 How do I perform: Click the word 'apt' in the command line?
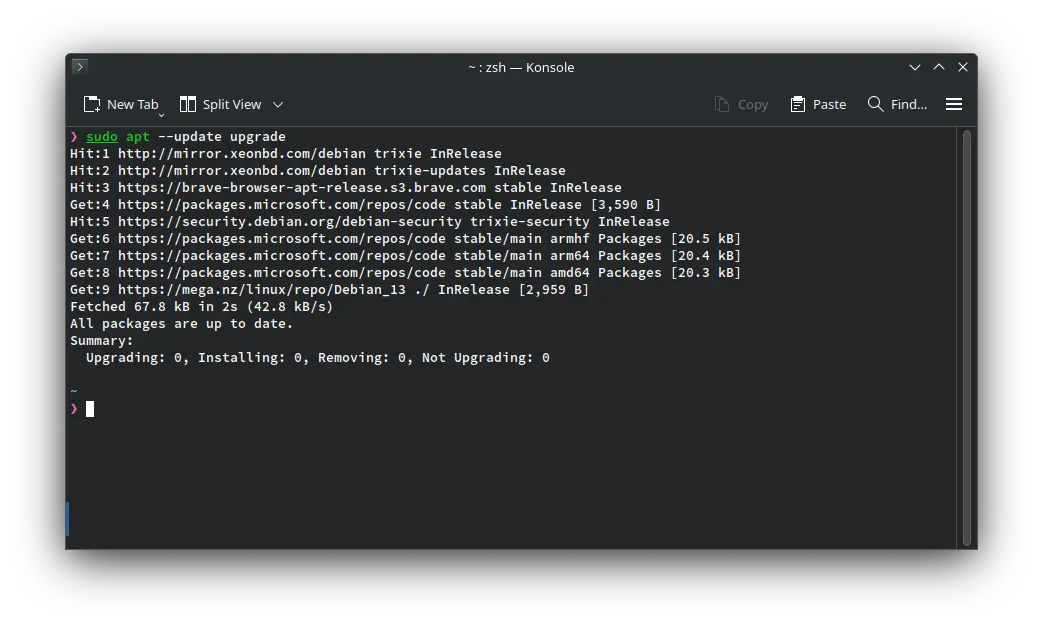pos(138,136)
